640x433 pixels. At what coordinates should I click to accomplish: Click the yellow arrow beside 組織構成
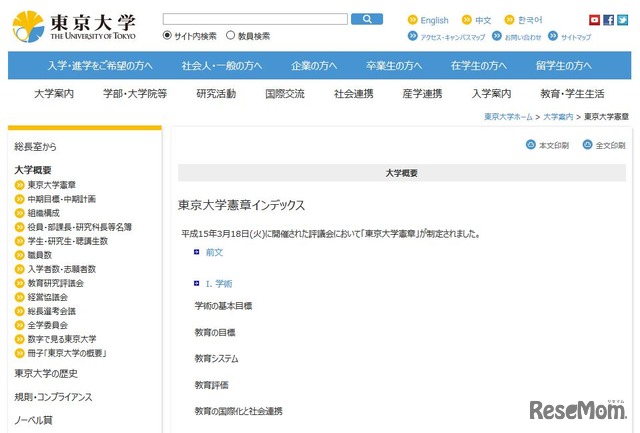click(20, 213)
